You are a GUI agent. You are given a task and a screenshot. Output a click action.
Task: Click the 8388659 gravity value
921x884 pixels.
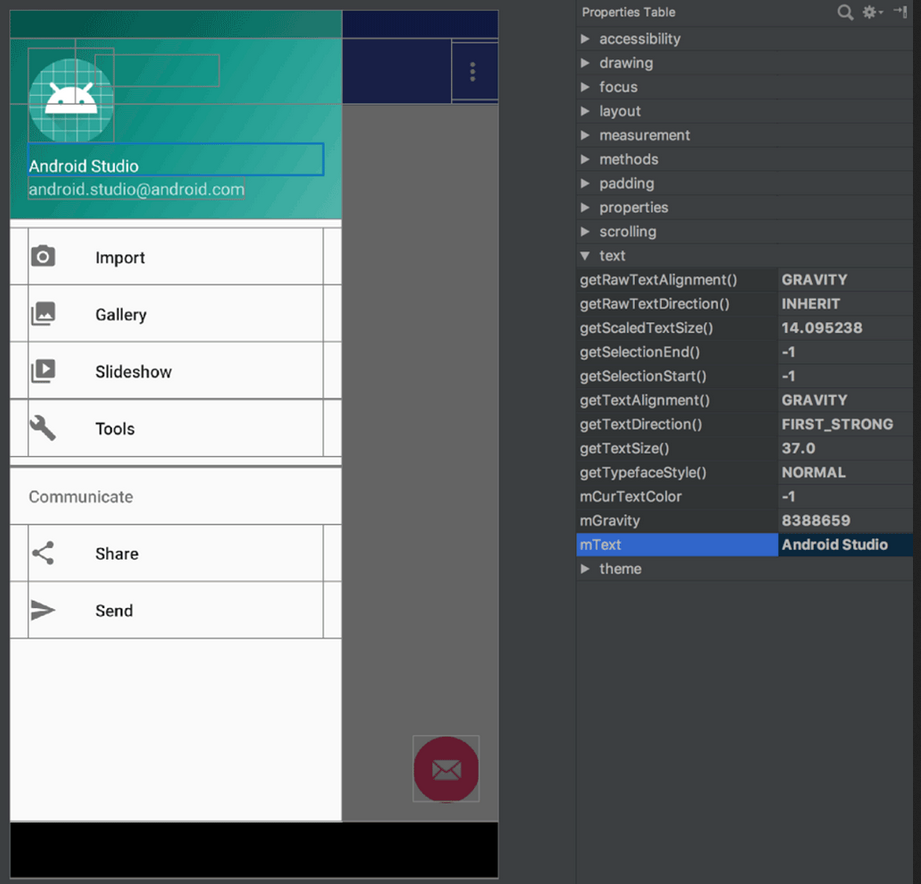pyautogui.click(x=816, y=520)
